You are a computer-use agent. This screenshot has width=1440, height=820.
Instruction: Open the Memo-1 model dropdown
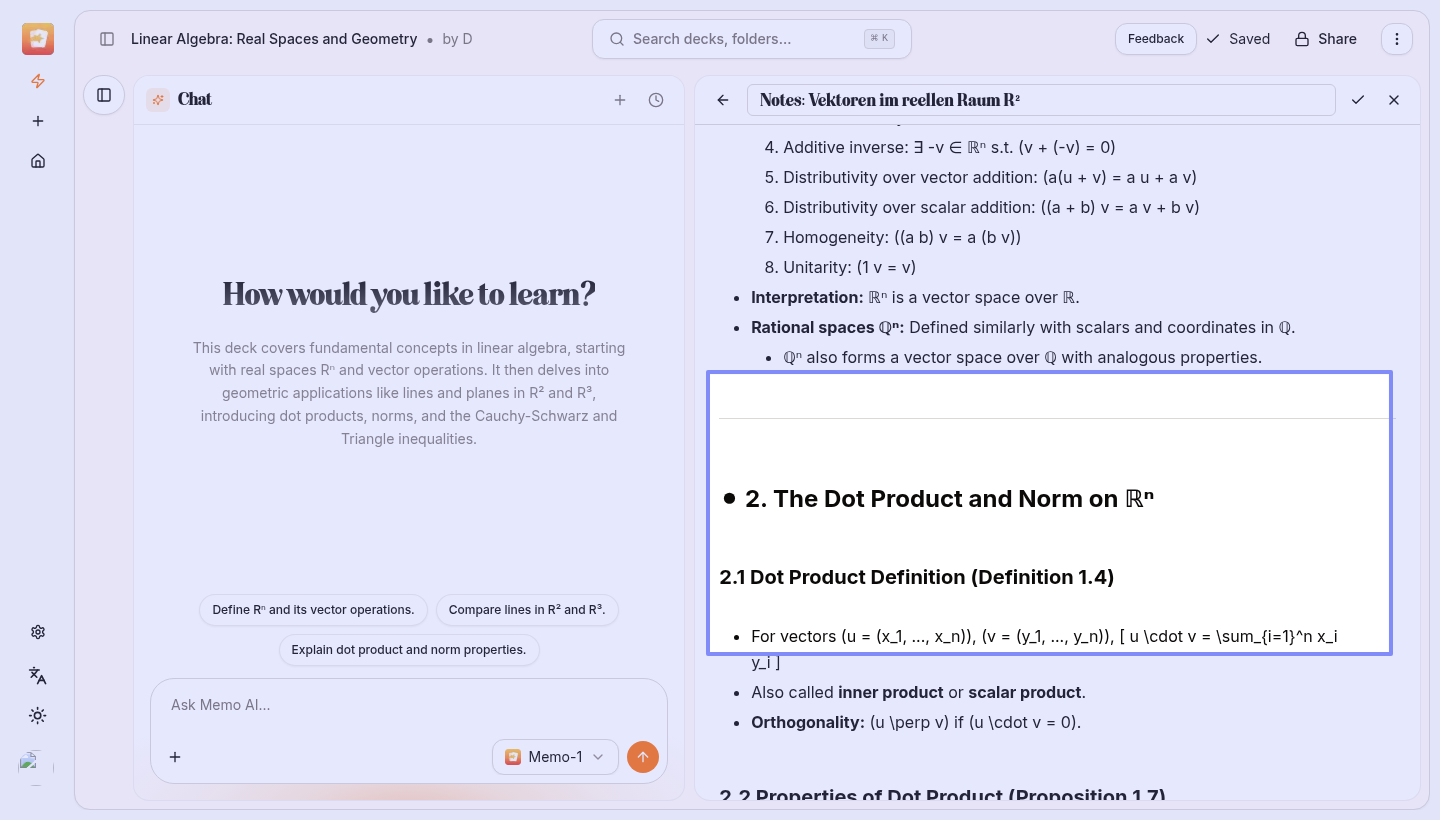555,757
